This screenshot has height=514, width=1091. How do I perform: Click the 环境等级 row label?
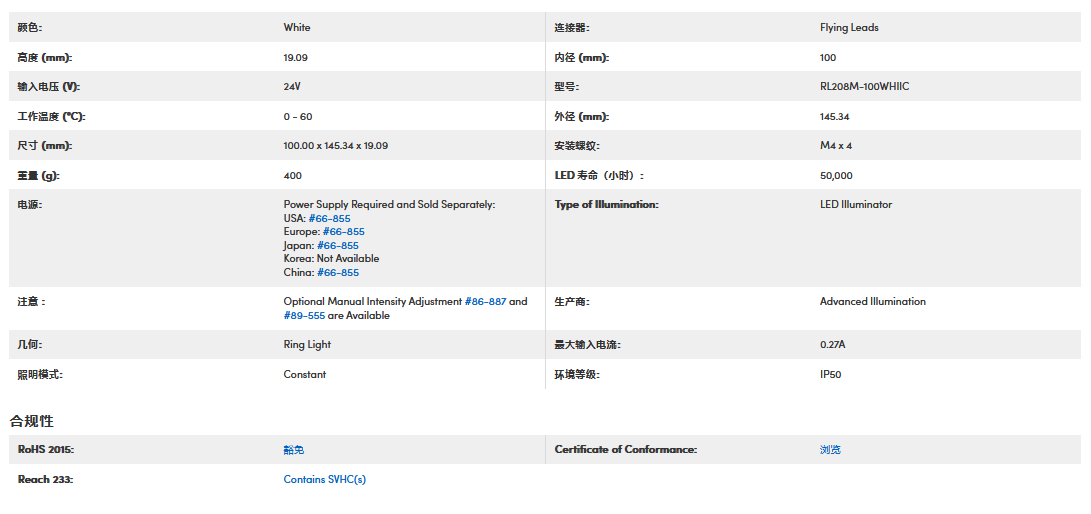[x=577, y=375]
